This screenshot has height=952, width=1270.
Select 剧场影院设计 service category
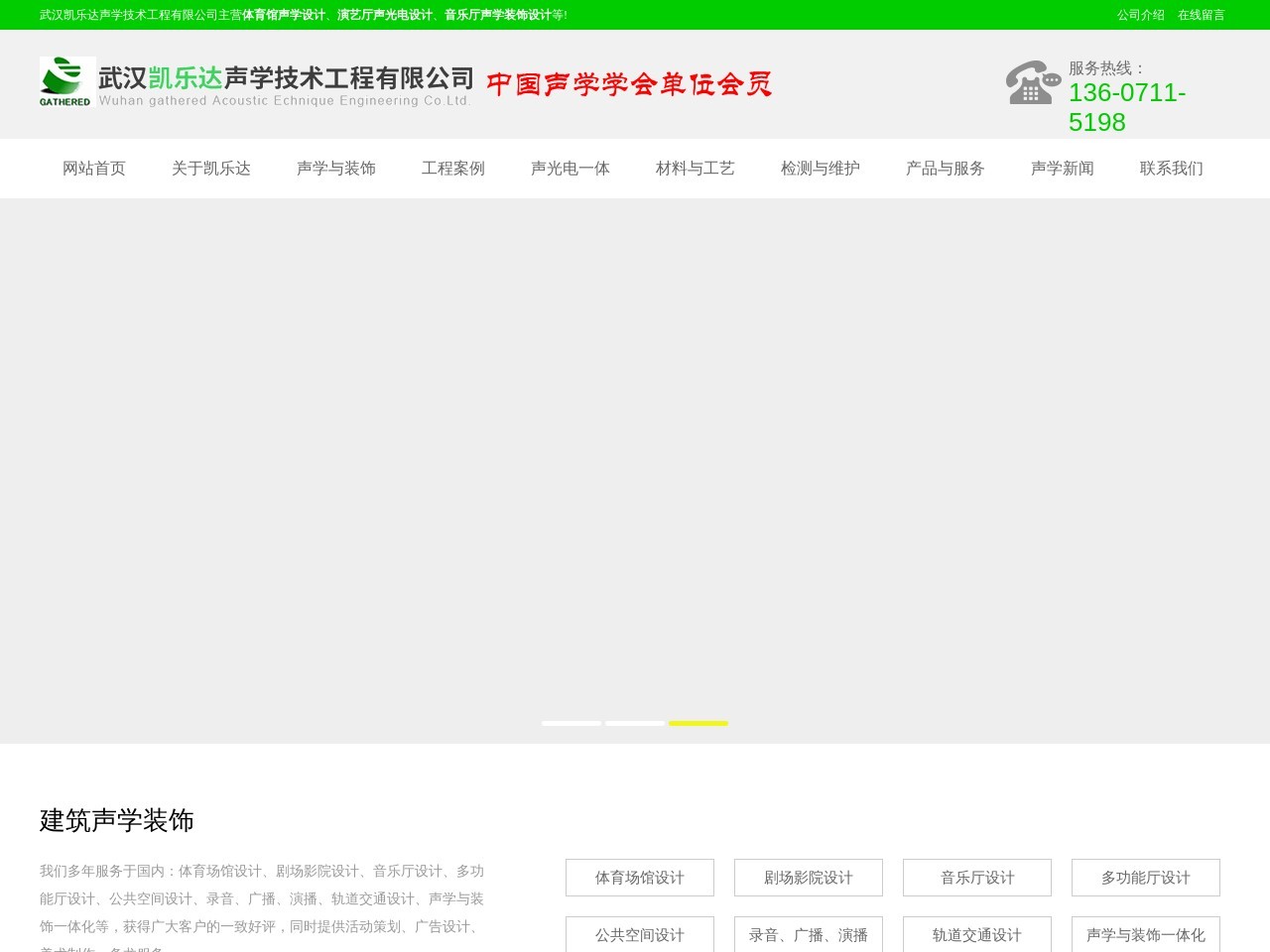(x=808, y=877)
